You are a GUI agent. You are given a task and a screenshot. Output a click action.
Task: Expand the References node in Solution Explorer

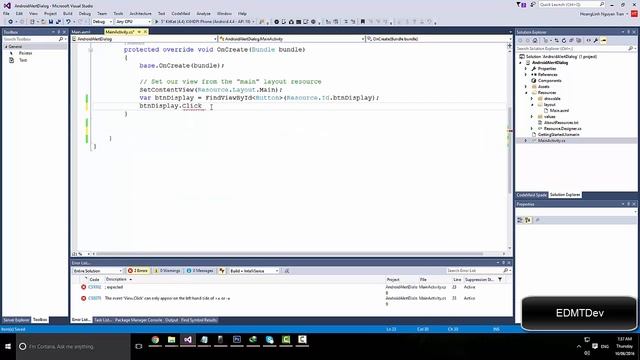(526, 75)
